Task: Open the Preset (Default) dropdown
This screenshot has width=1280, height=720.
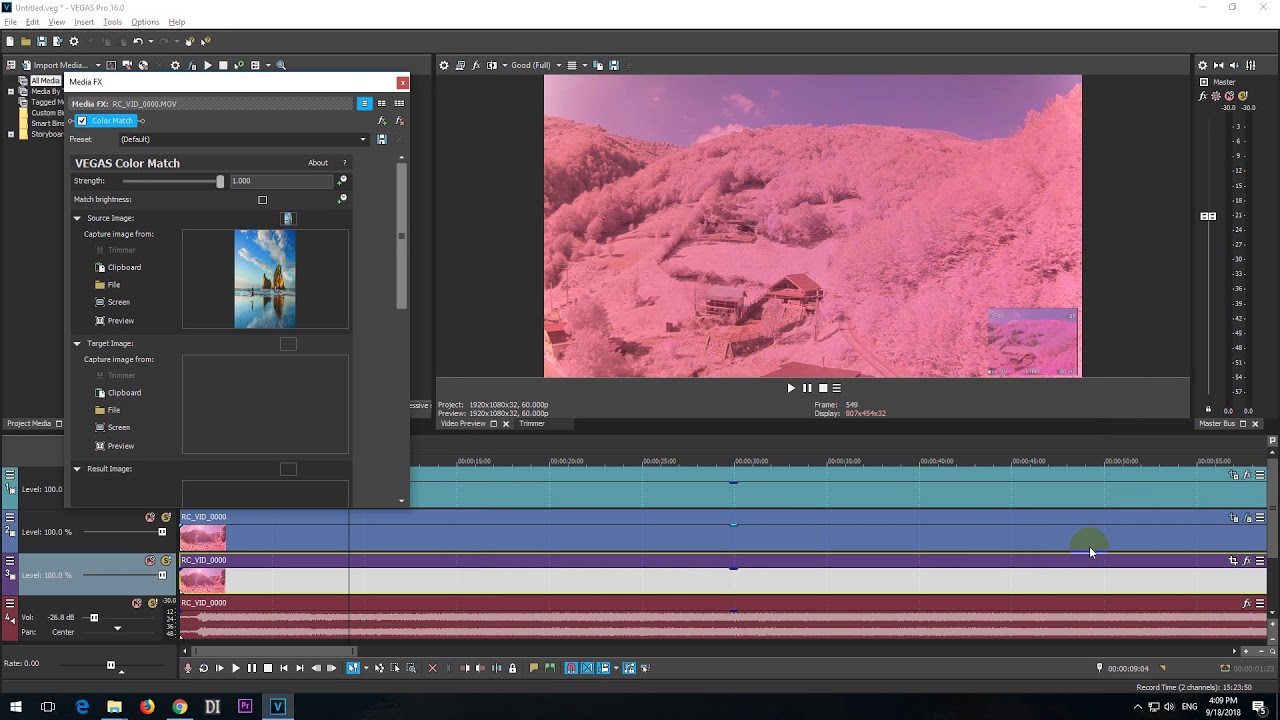Action: tap(244, 140)
